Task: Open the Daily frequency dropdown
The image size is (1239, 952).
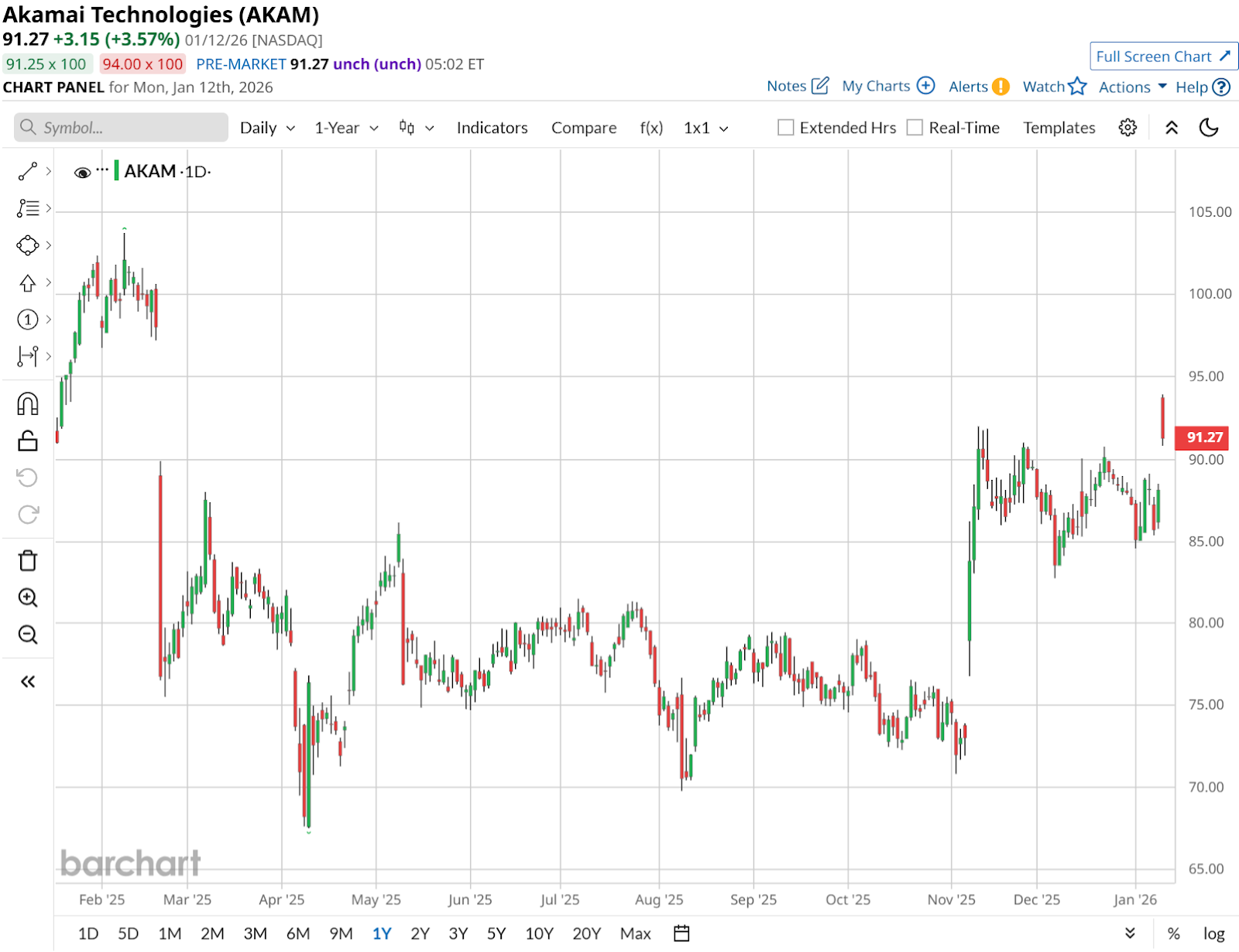Action: coord(267,128)
